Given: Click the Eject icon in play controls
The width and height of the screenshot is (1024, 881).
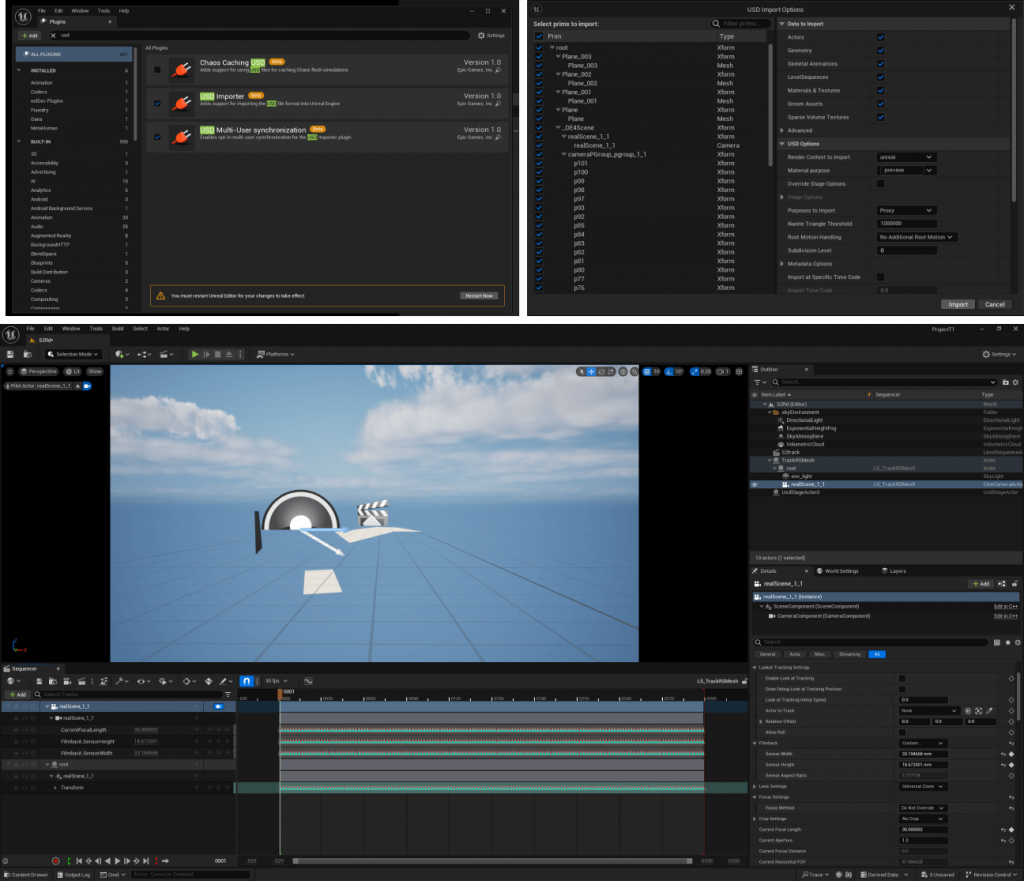Looking at the screenshot, I should (229, 354).
